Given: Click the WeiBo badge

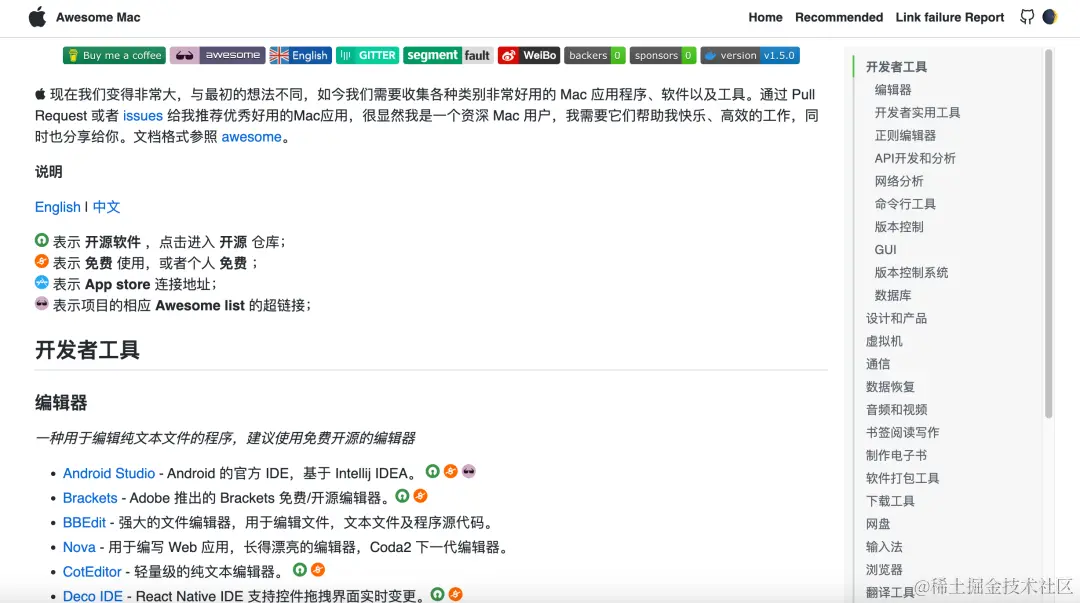Looking at the screenshot, I should point(528,55).
